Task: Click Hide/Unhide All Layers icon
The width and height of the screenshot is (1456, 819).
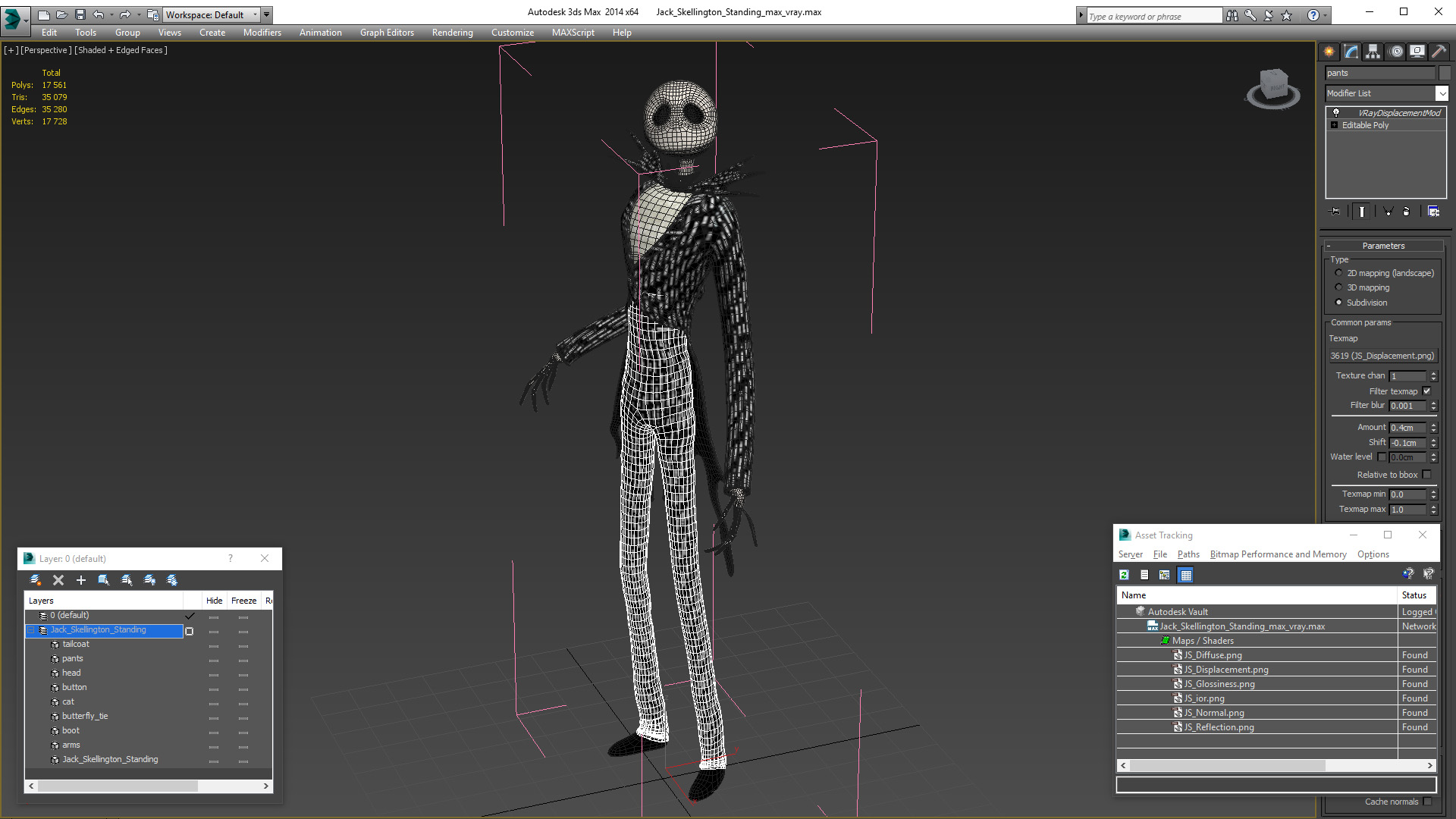Action: click(x=149, y=580)
